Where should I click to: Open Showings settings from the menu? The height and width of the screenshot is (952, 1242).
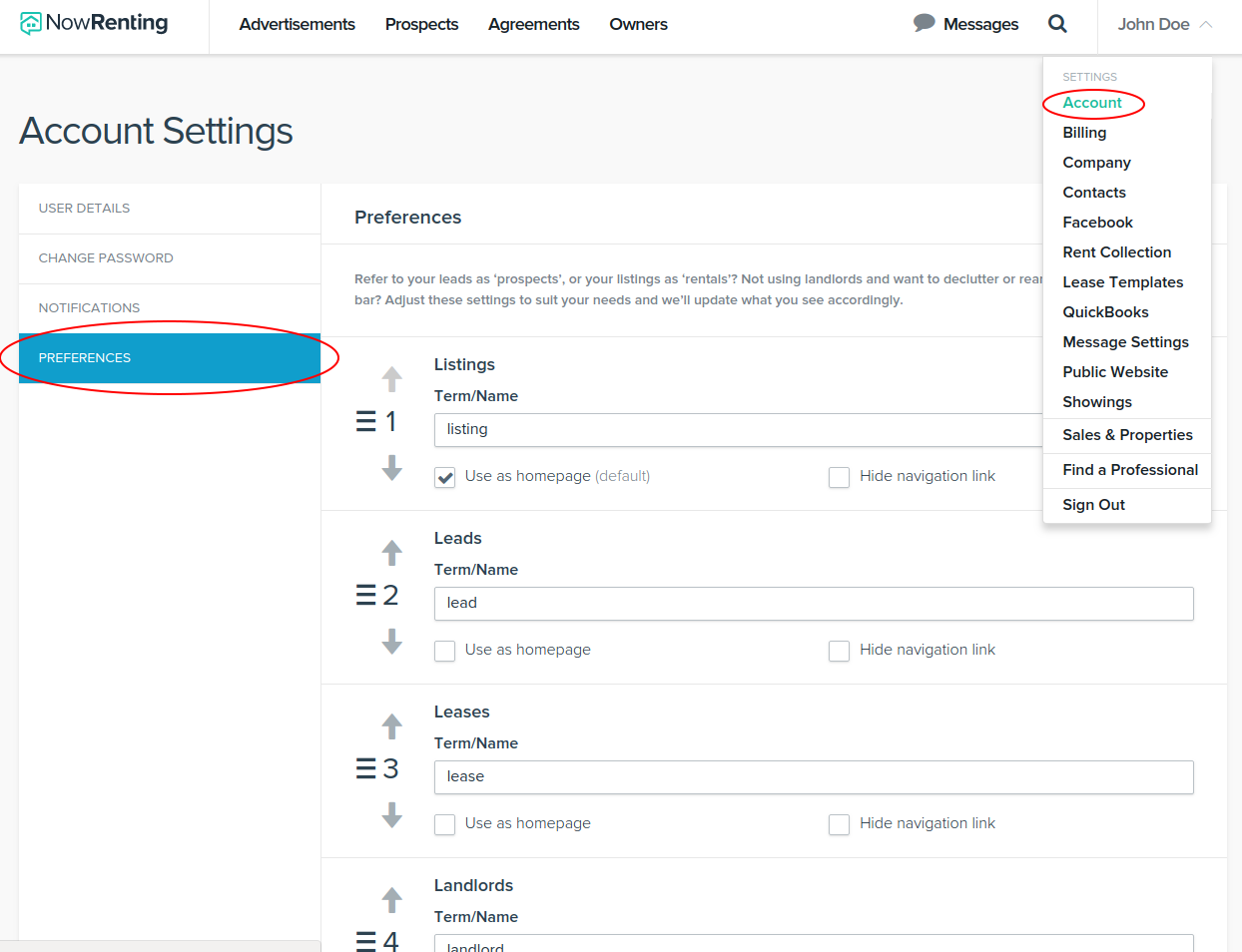(x=1097, y=402)
